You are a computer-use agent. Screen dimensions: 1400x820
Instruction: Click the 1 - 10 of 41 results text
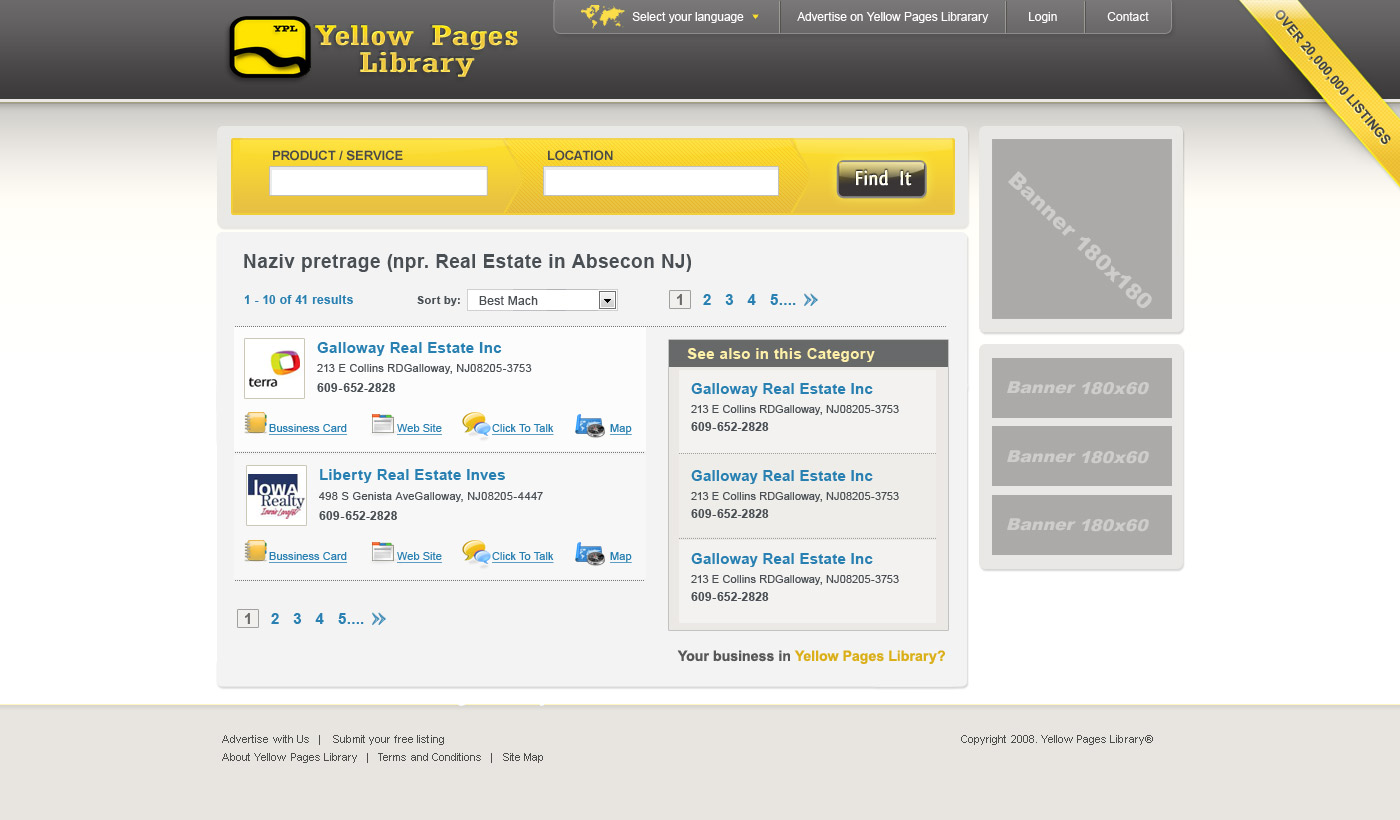click(x=298, y=300)
